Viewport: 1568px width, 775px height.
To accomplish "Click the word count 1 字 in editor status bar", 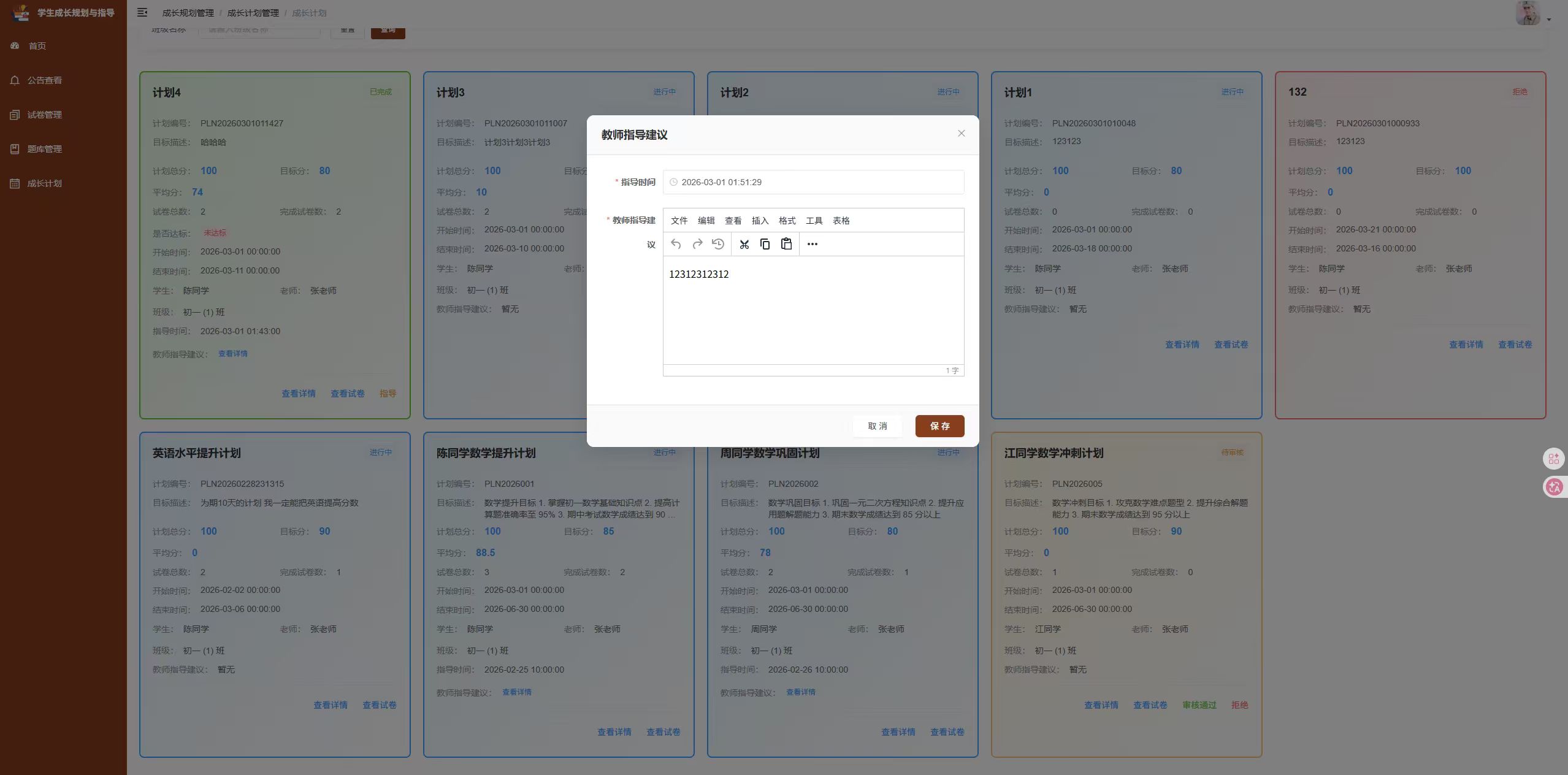I will 952,370.
